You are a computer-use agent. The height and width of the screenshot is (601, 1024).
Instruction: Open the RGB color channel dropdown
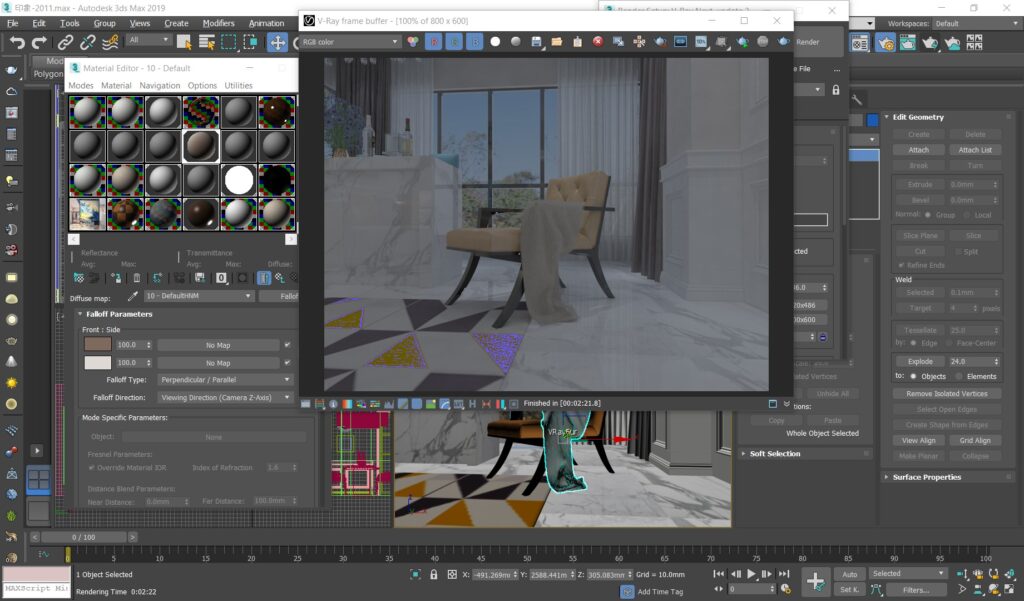[350, 42]
